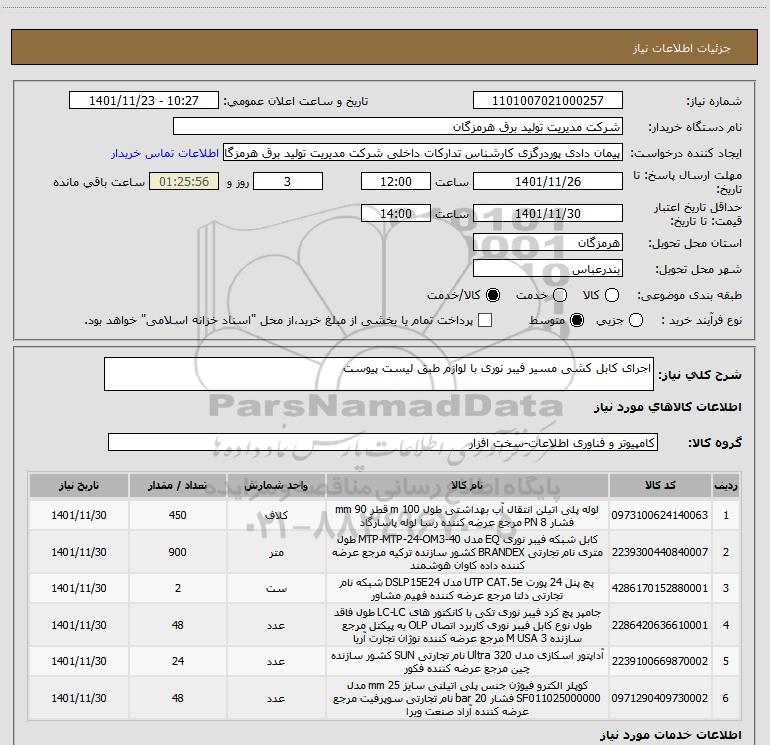Click product code 2286420636610001
The height and width of the screenshot is (745, 770).
(x=660, y=625)
